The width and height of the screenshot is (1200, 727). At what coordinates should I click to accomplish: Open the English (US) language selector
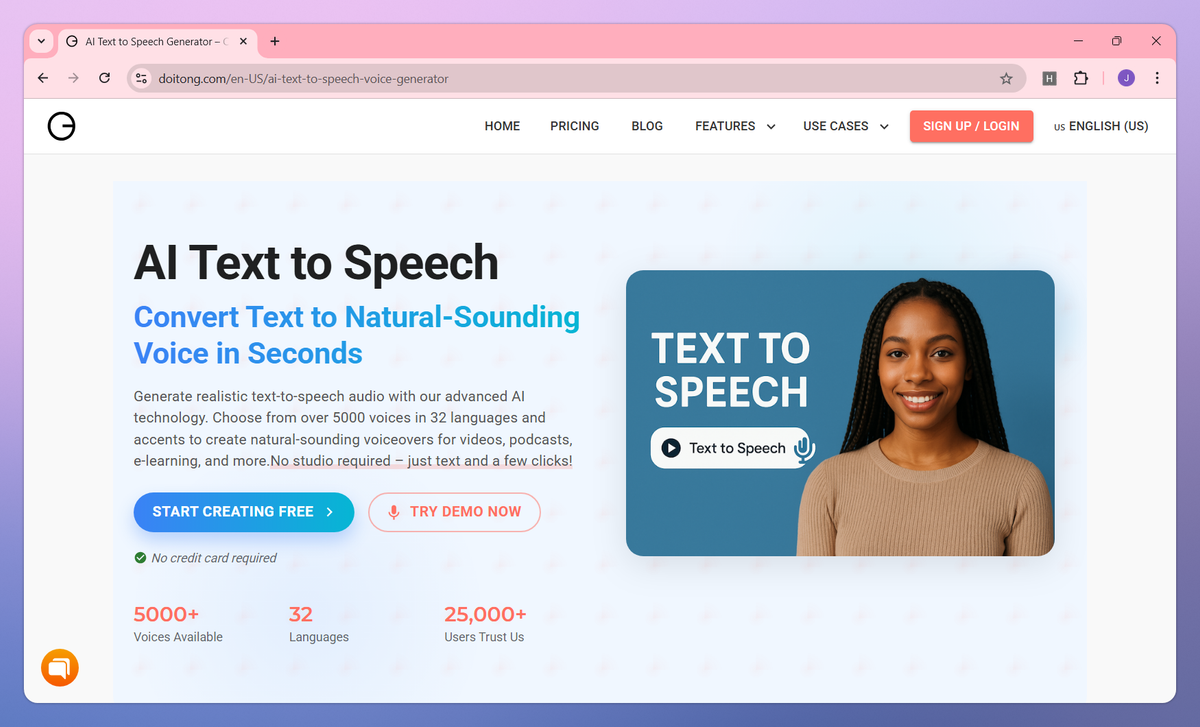click(1101, 126)
